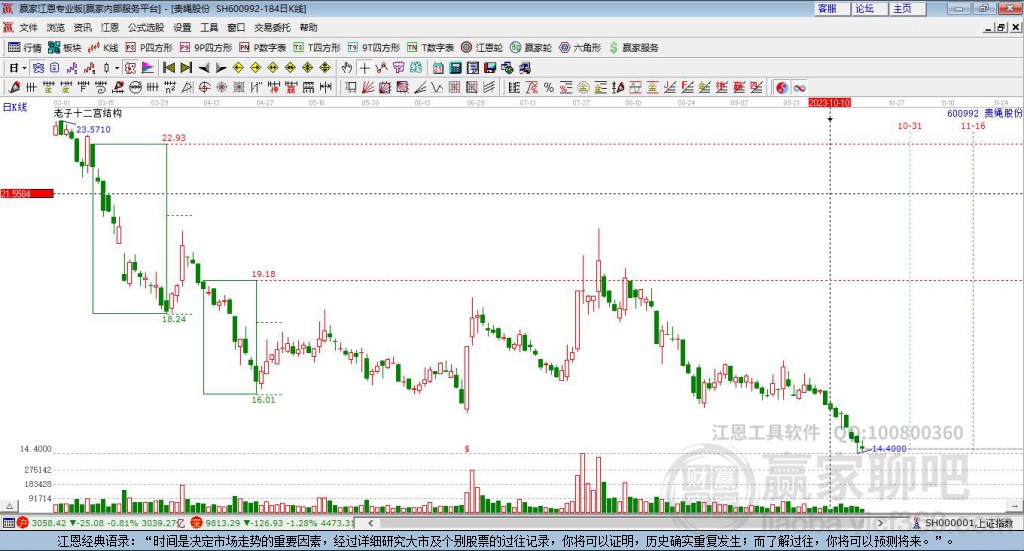
Task: Click the 11-16 projected date marker
Action: coord(973,125)
